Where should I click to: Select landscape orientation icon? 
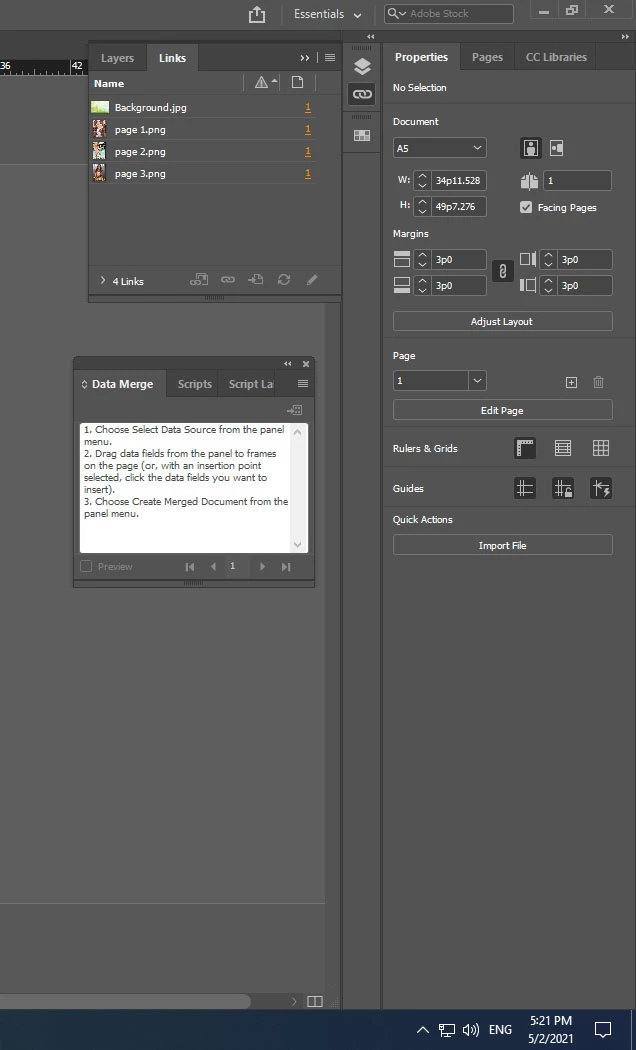[x=556, y=148]
